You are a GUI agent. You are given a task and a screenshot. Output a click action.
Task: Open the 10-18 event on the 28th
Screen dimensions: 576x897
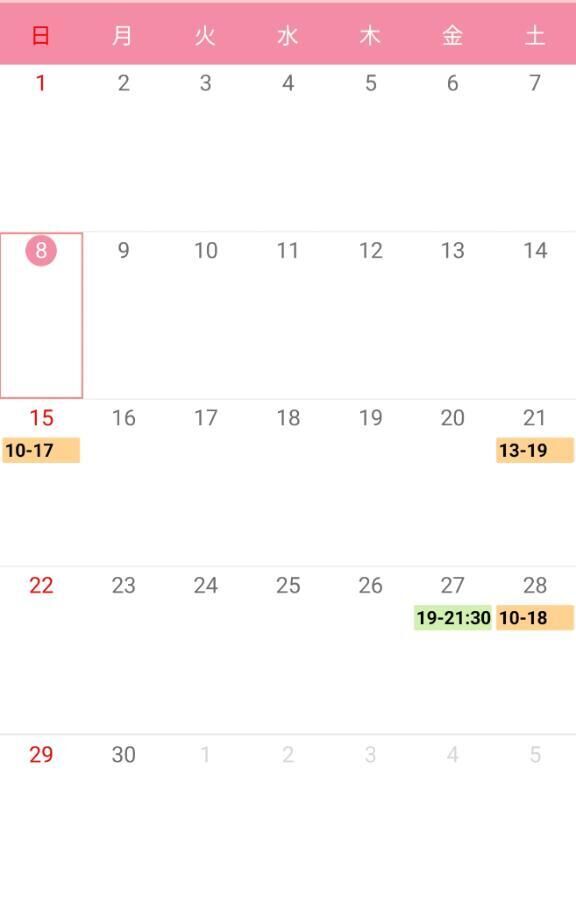click(535, 618)
